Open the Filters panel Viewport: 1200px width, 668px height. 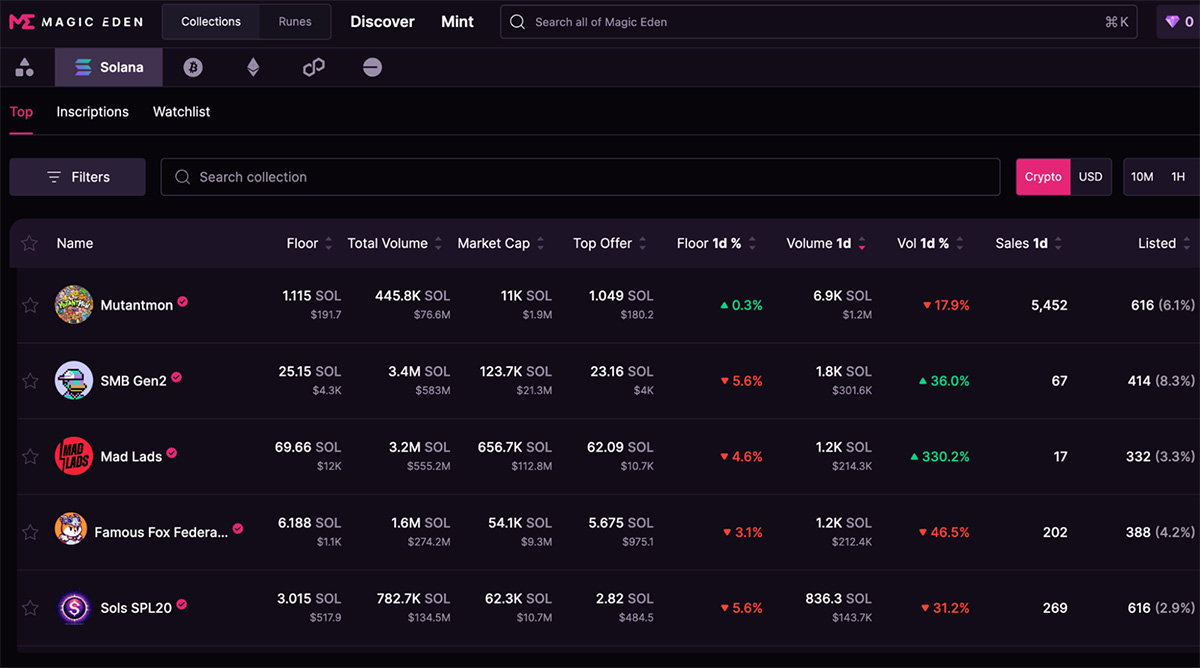[78, 177]
